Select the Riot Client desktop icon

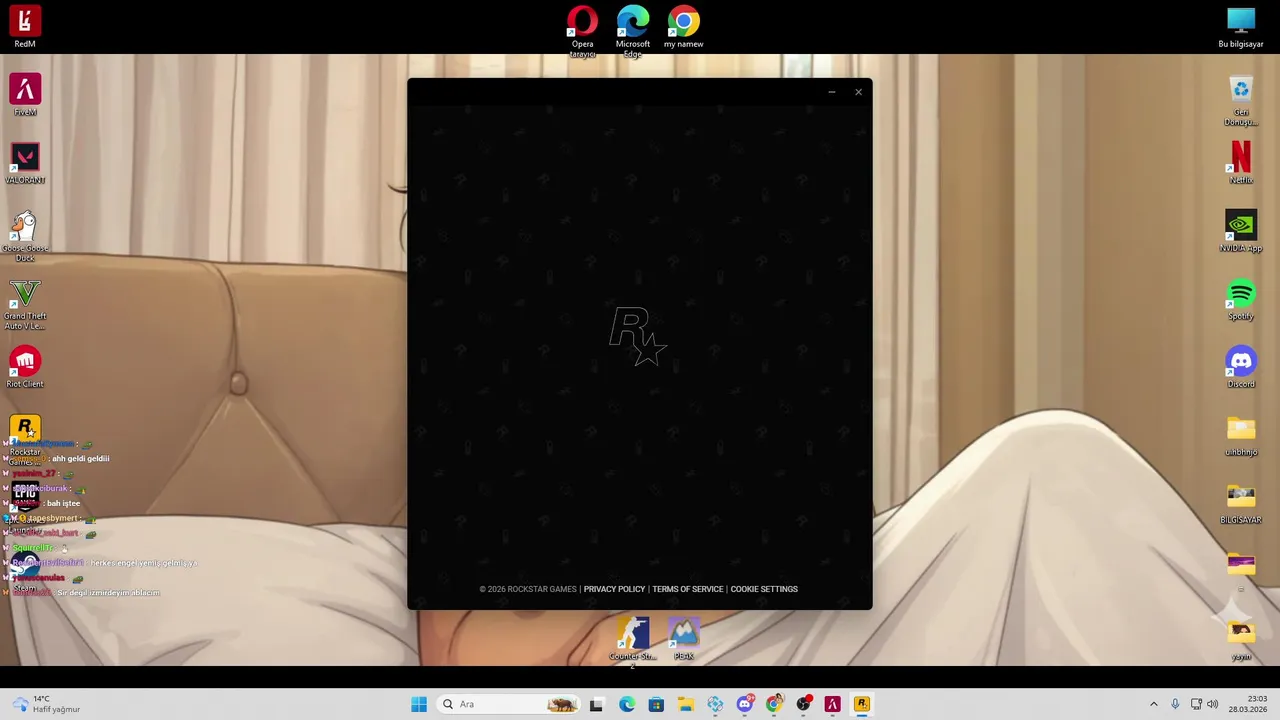coord(25,367)
